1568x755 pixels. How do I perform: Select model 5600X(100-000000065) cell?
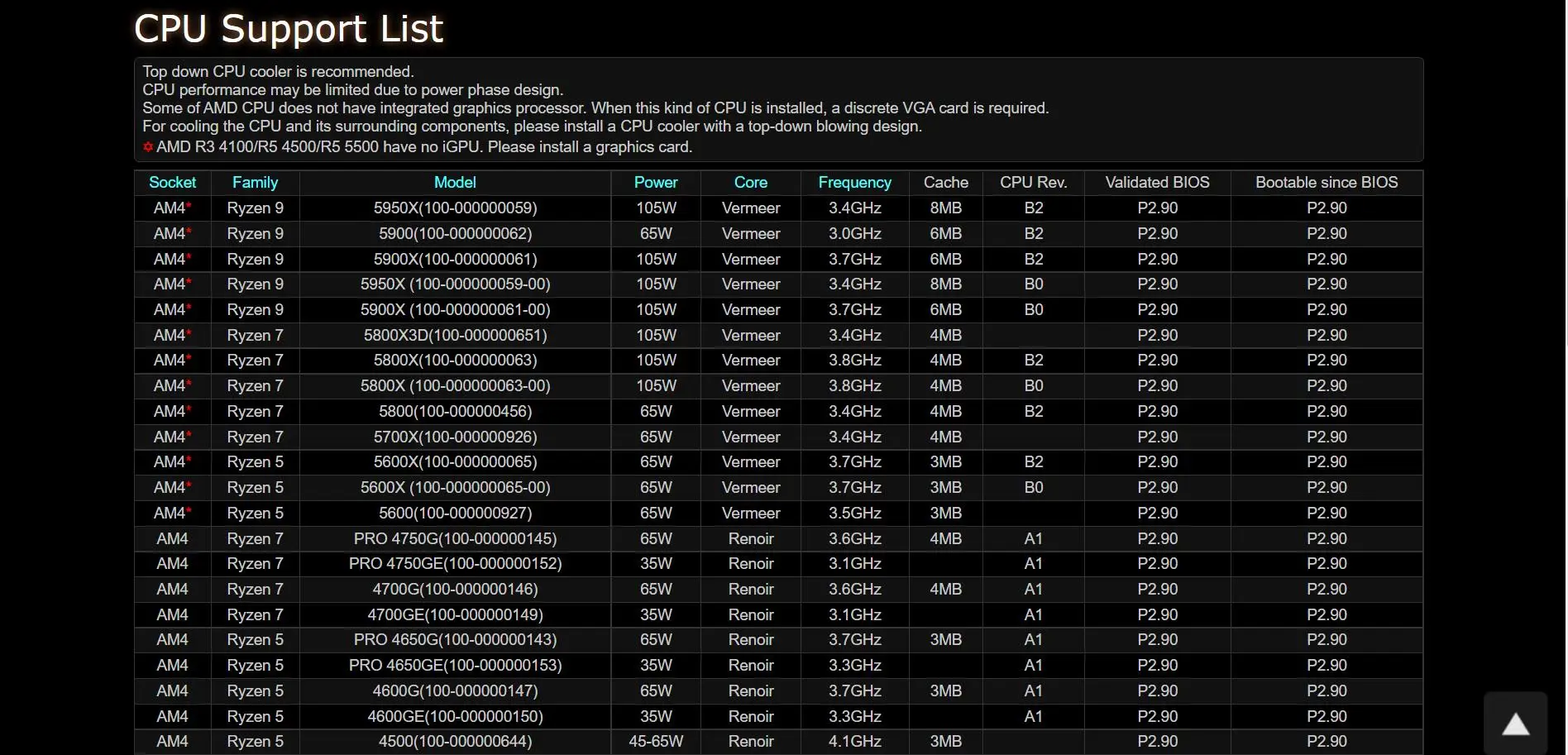(x=455, y=462)
